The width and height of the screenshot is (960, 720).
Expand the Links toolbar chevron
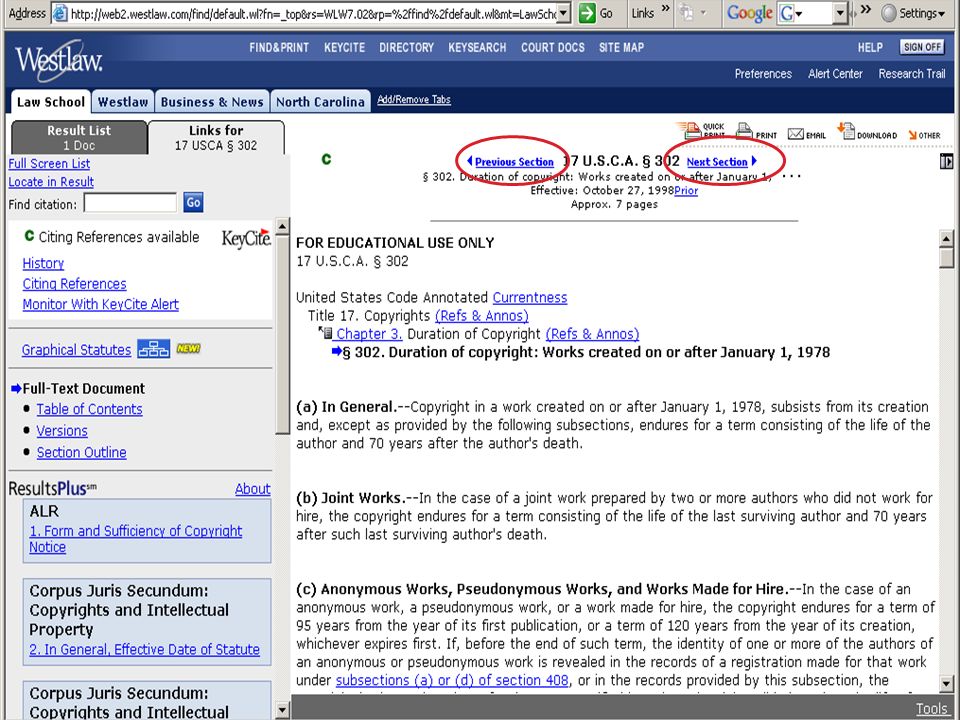pyautogui.click(x=666, y=9)
